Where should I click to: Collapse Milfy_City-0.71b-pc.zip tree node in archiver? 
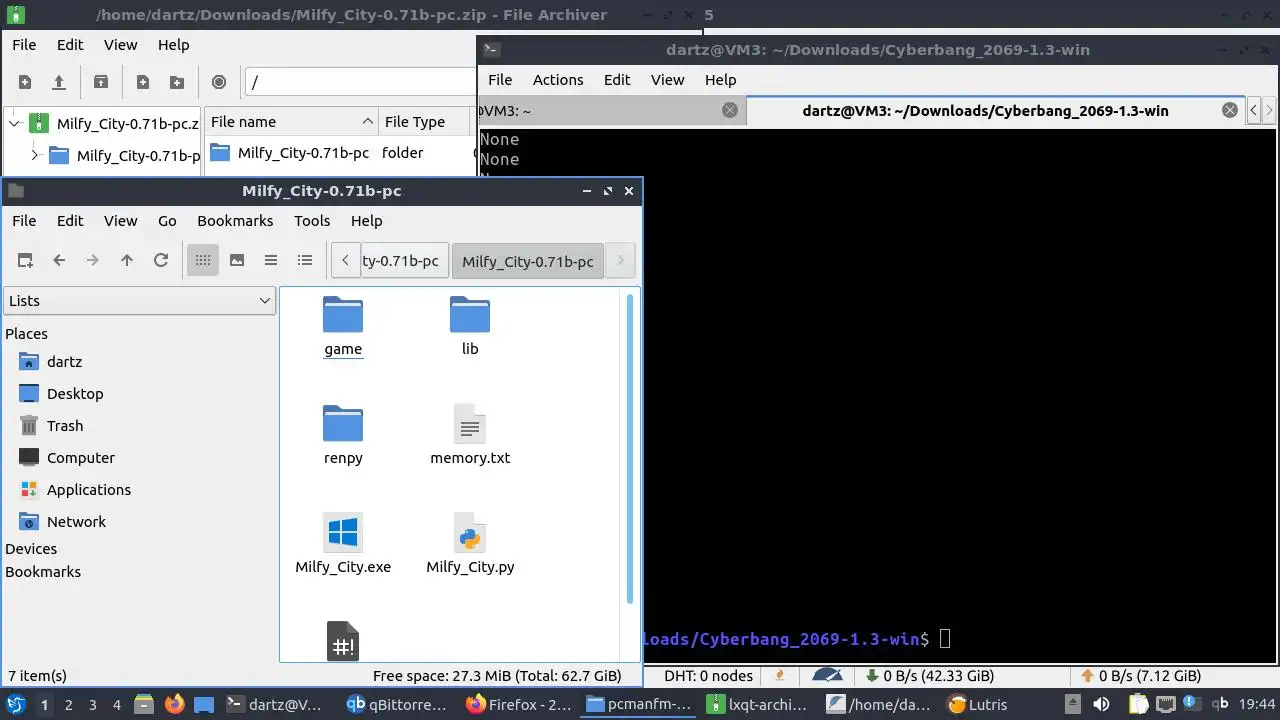(x=14, y=124)
